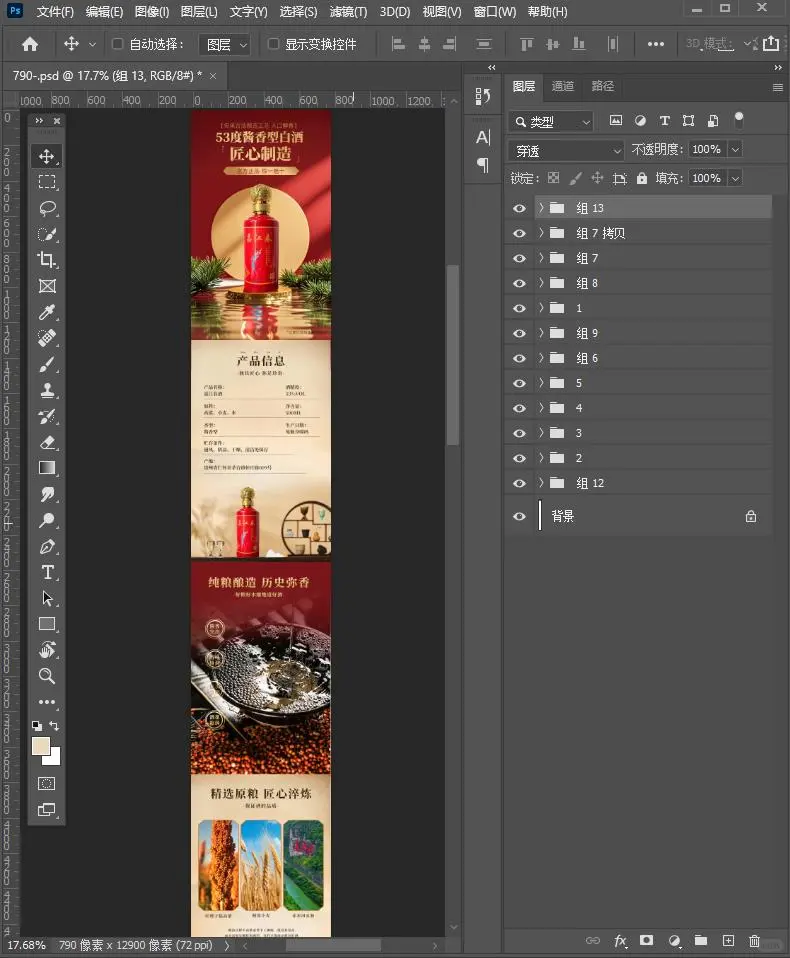Click the Home icon in options bar

(x=30, y=44)
